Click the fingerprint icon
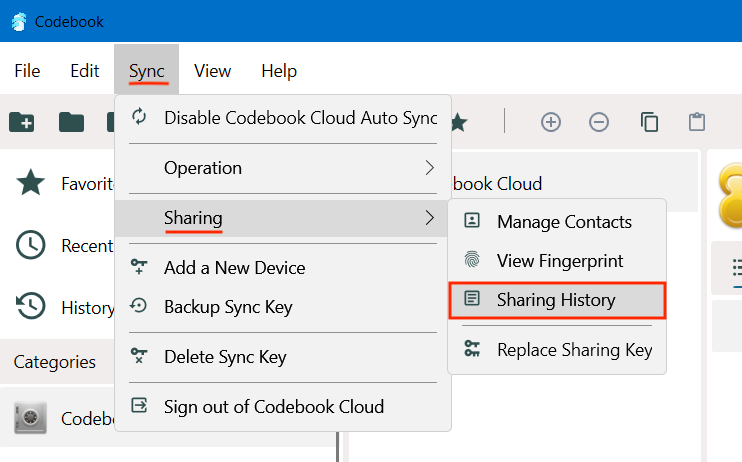Viewport: 742px width, 462px height. coord(472,259)
